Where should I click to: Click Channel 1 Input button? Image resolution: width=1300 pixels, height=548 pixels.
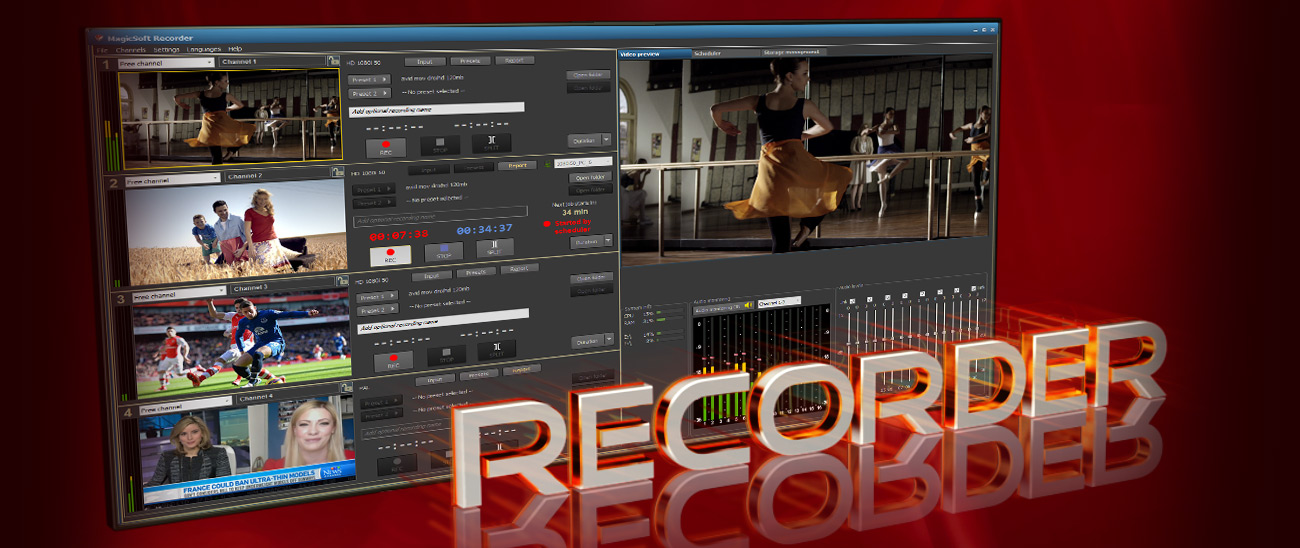click(425, 61)
